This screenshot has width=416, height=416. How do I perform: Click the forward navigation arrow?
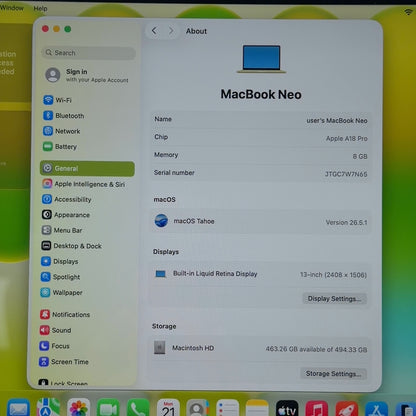click(x=171, y=31)
